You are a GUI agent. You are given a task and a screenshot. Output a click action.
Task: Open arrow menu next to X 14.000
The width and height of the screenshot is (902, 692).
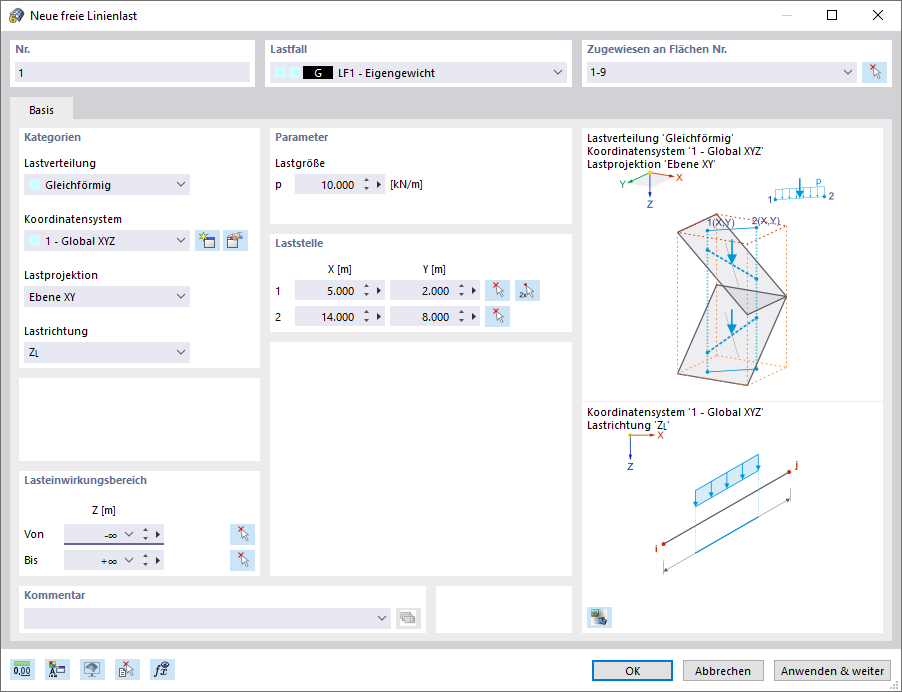[379, 316]
